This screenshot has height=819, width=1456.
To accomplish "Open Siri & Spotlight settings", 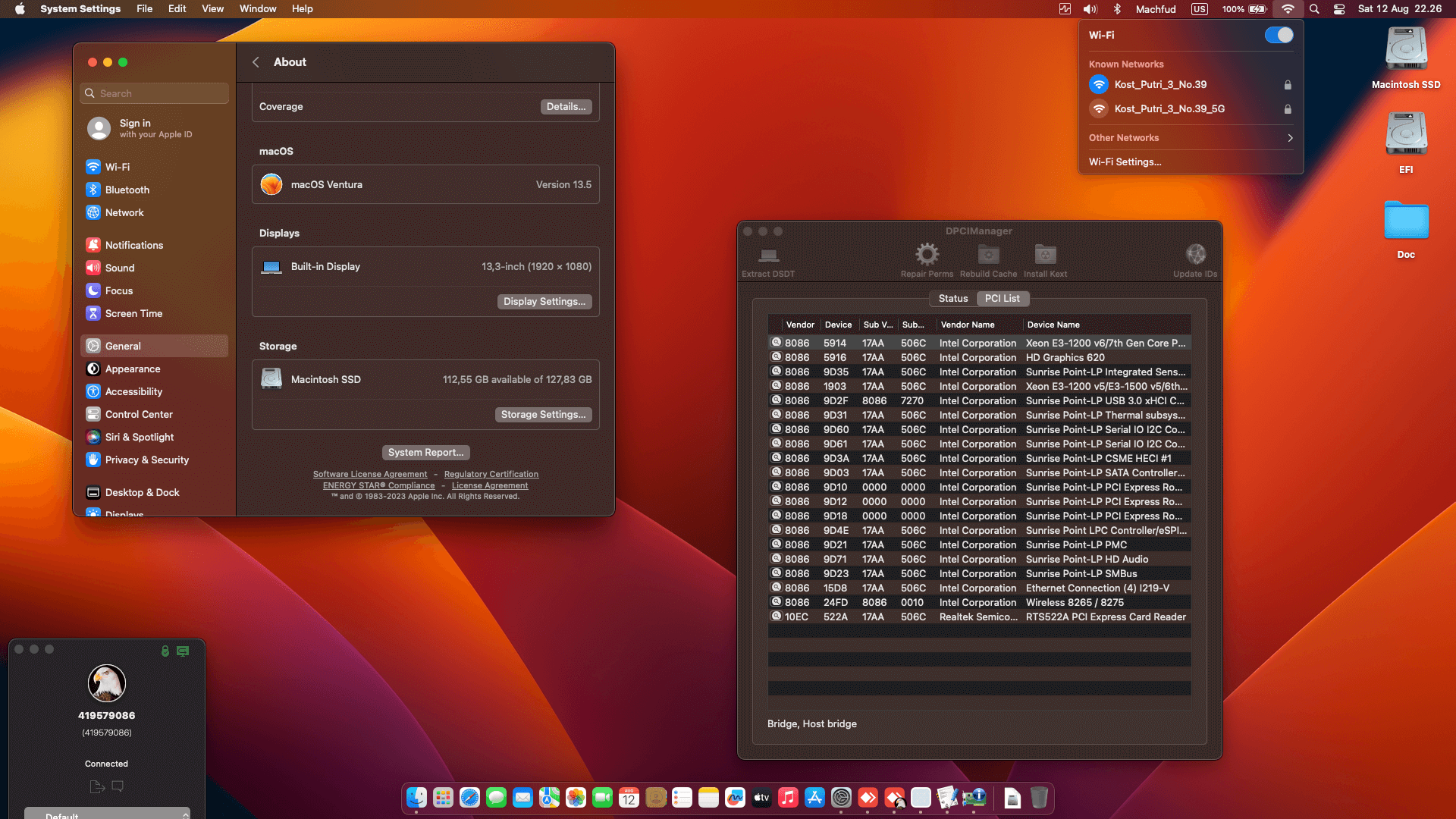I will (x=155, y=437).
